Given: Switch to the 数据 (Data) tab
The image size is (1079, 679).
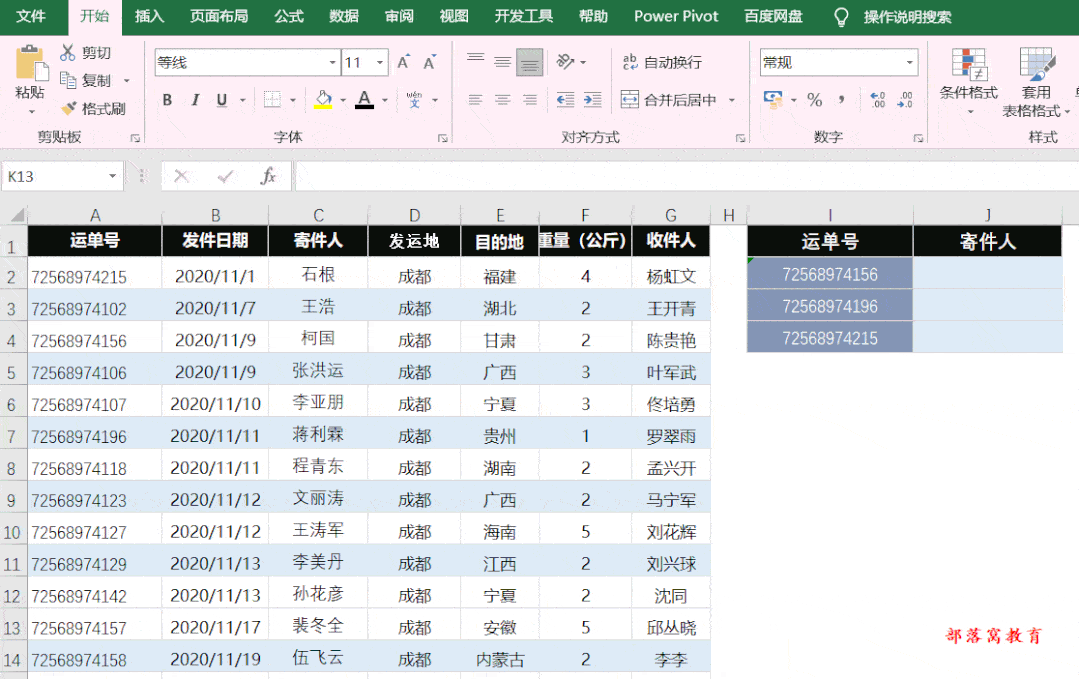Looking at the screenshot, I should tap(343, 17).
